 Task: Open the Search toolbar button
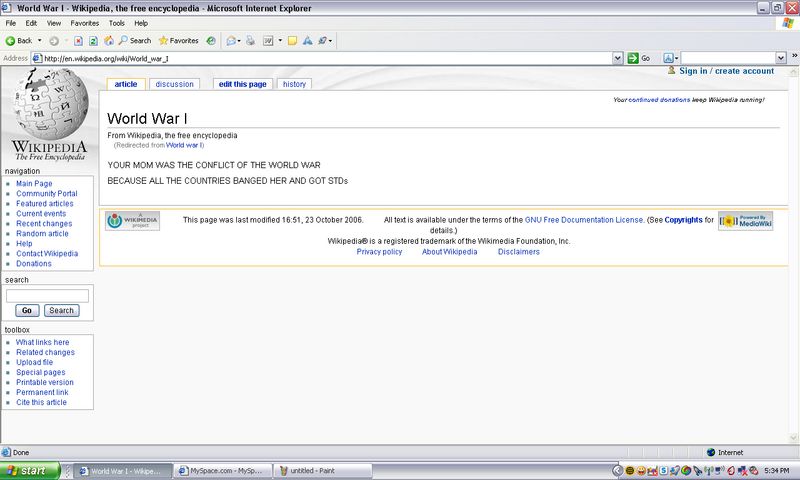pos(135,41)
